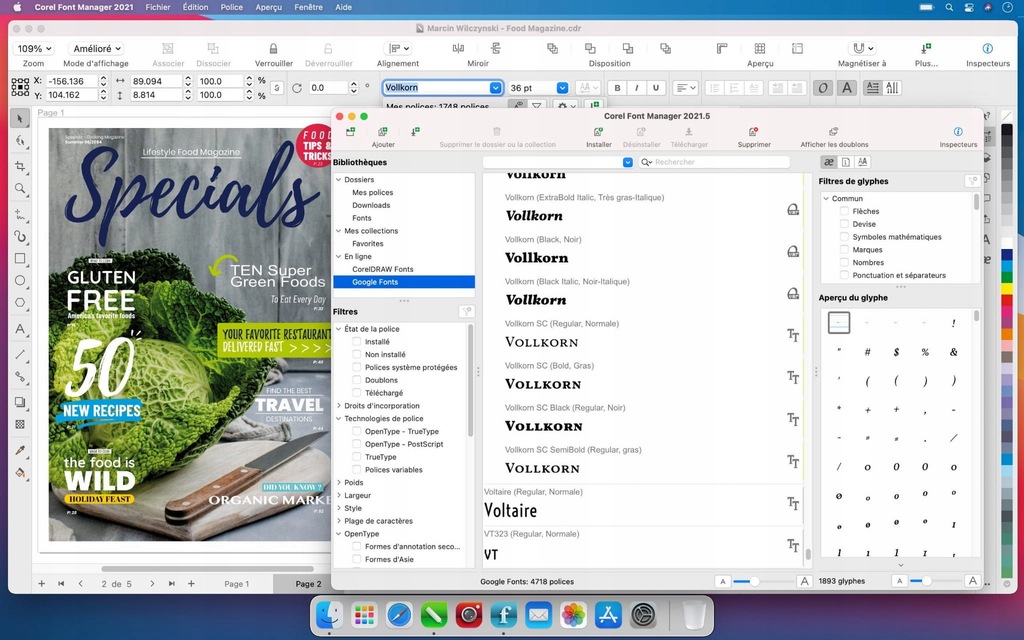Select CorelDRAW Fonts in the library list
Screen dimensions: 1024x640
coord(382,269)
